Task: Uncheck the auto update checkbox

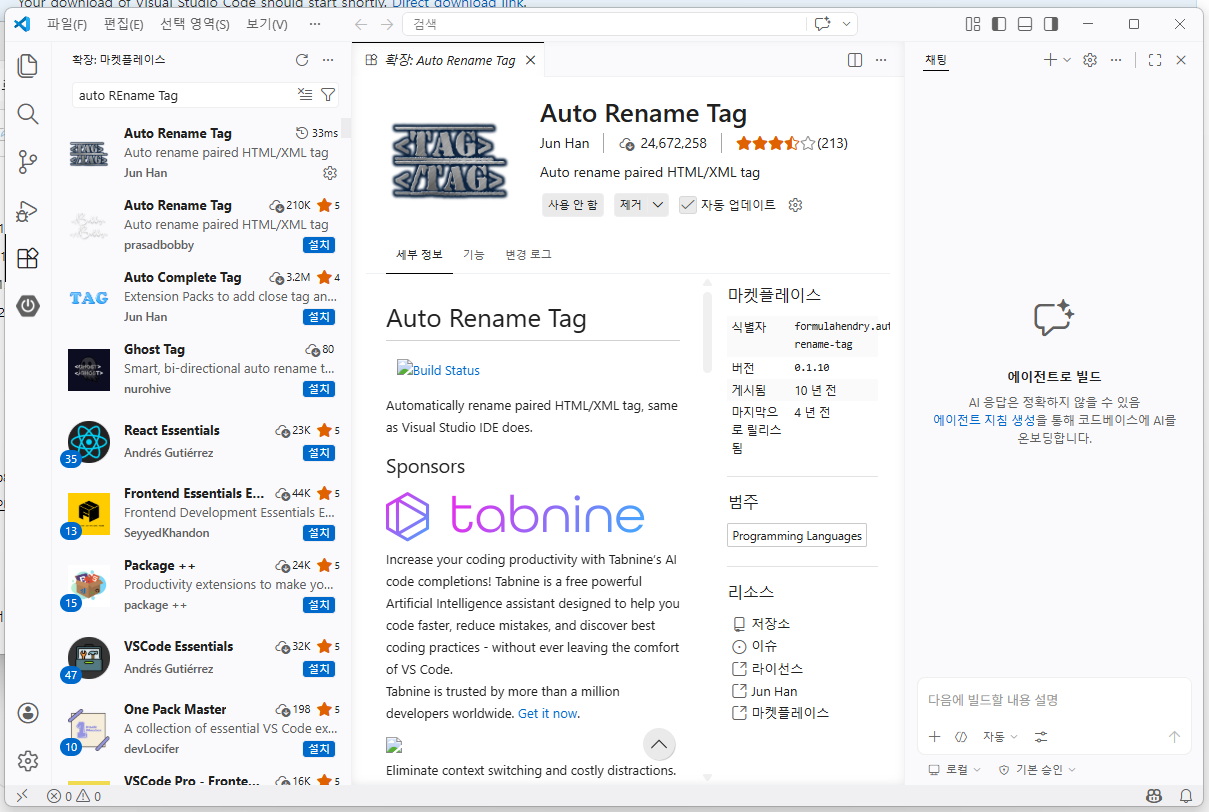Action: pos(688,205)
